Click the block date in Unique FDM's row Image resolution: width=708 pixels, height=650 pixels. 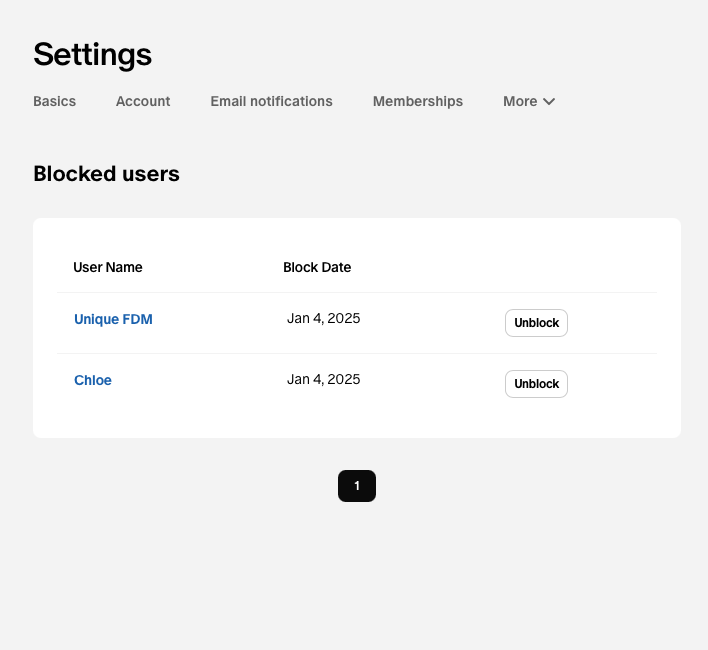coord(323,318)
